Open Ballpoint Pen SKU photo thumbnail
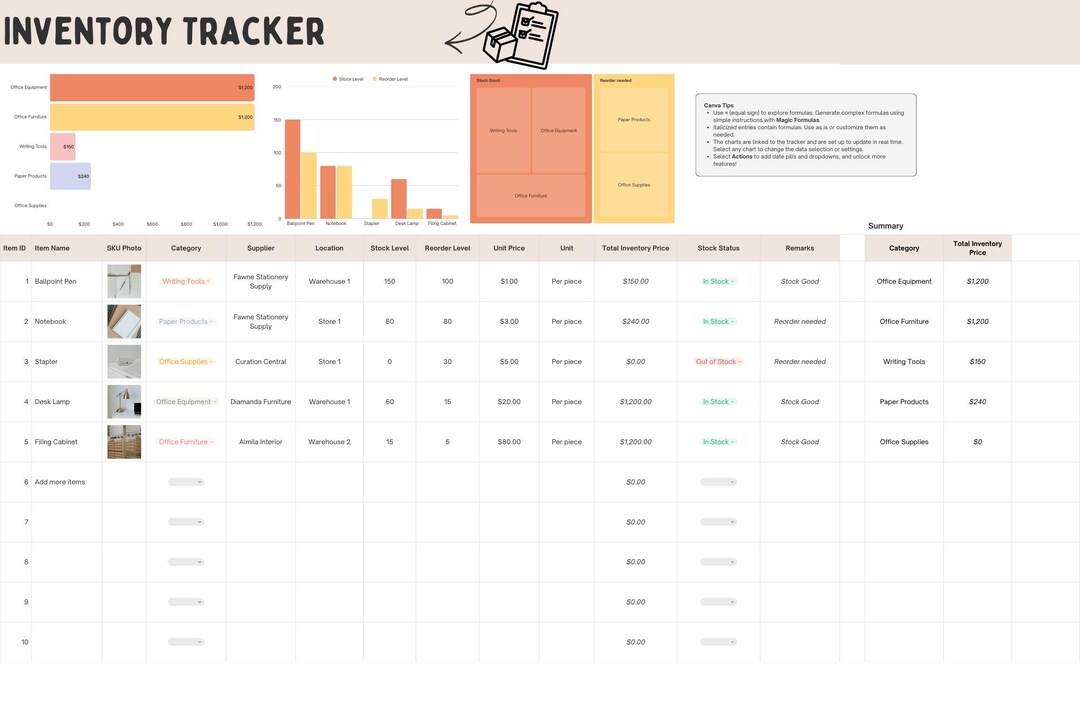 (124, 281)
